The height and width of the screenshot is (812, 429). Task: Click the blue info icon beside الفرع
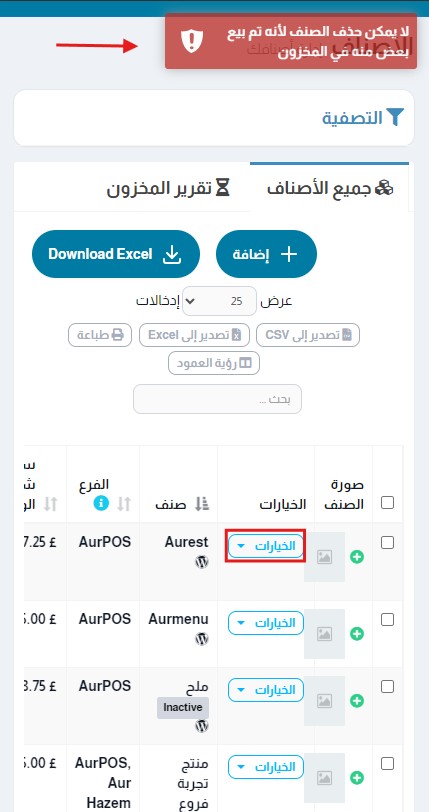coord(102,503)
